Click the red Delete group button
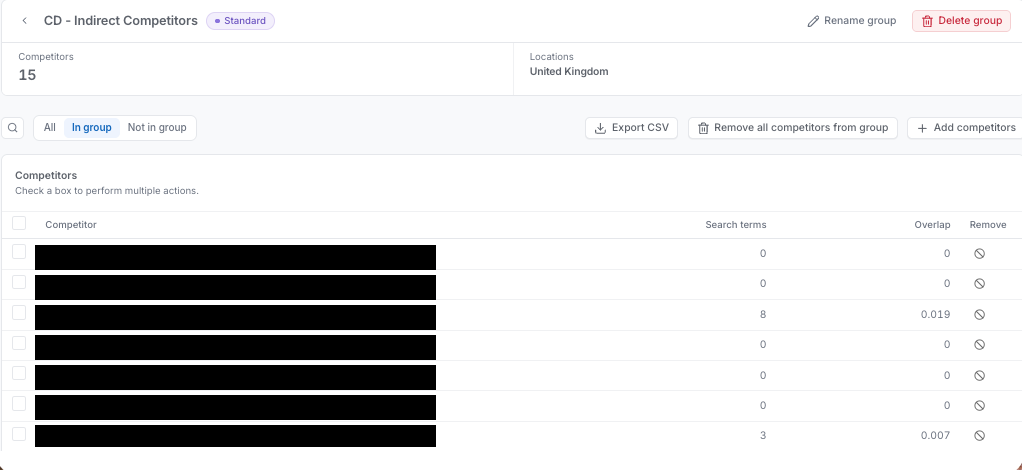This screenshot has height=470, width=1022. coord(961,21)
